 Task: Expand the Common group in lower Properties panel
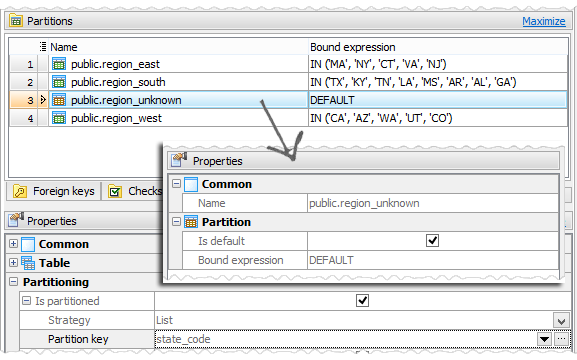pos(13,243)
